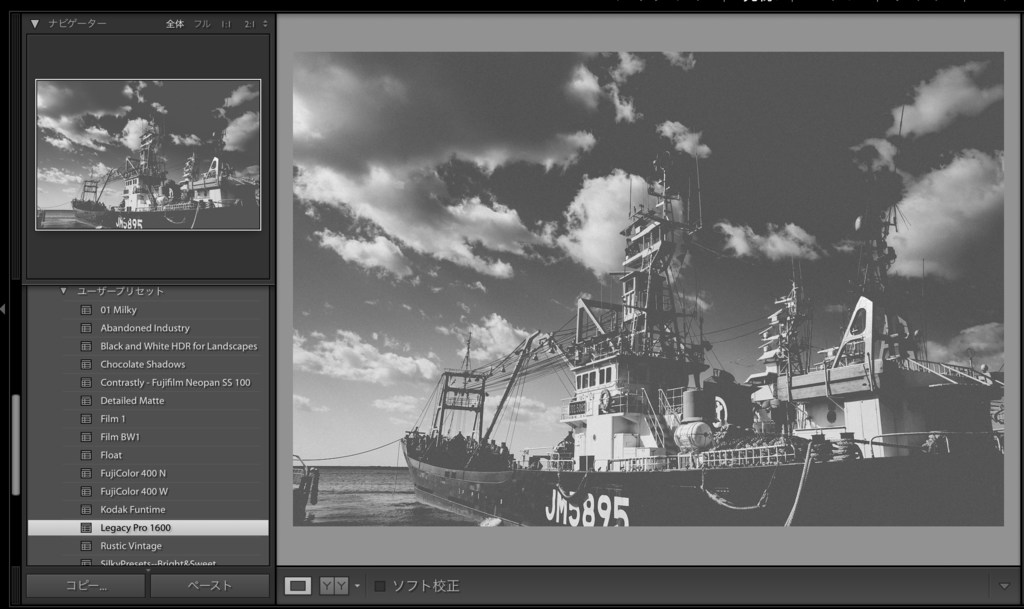Toggle left panel visibility arrow on edge
This screenshot has height=609, width=1024.
tap(3, 309)
